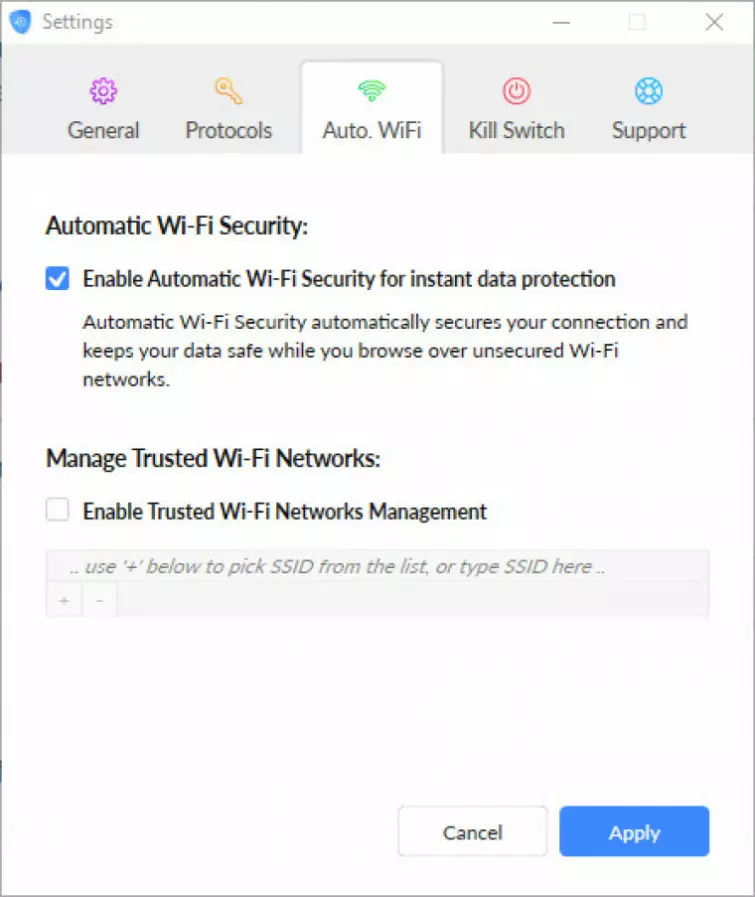Click the blue lifebuoy Support icon
The image size is (755, 897).
pyautogui.click(x=648, y=92)
